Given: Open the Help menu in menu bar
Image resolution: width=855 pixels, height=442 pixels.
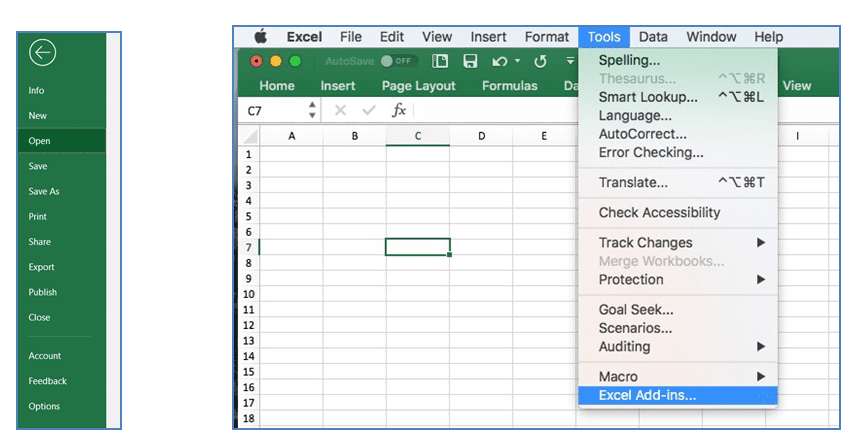Looking at the screenshot, I should coord(769,37).
